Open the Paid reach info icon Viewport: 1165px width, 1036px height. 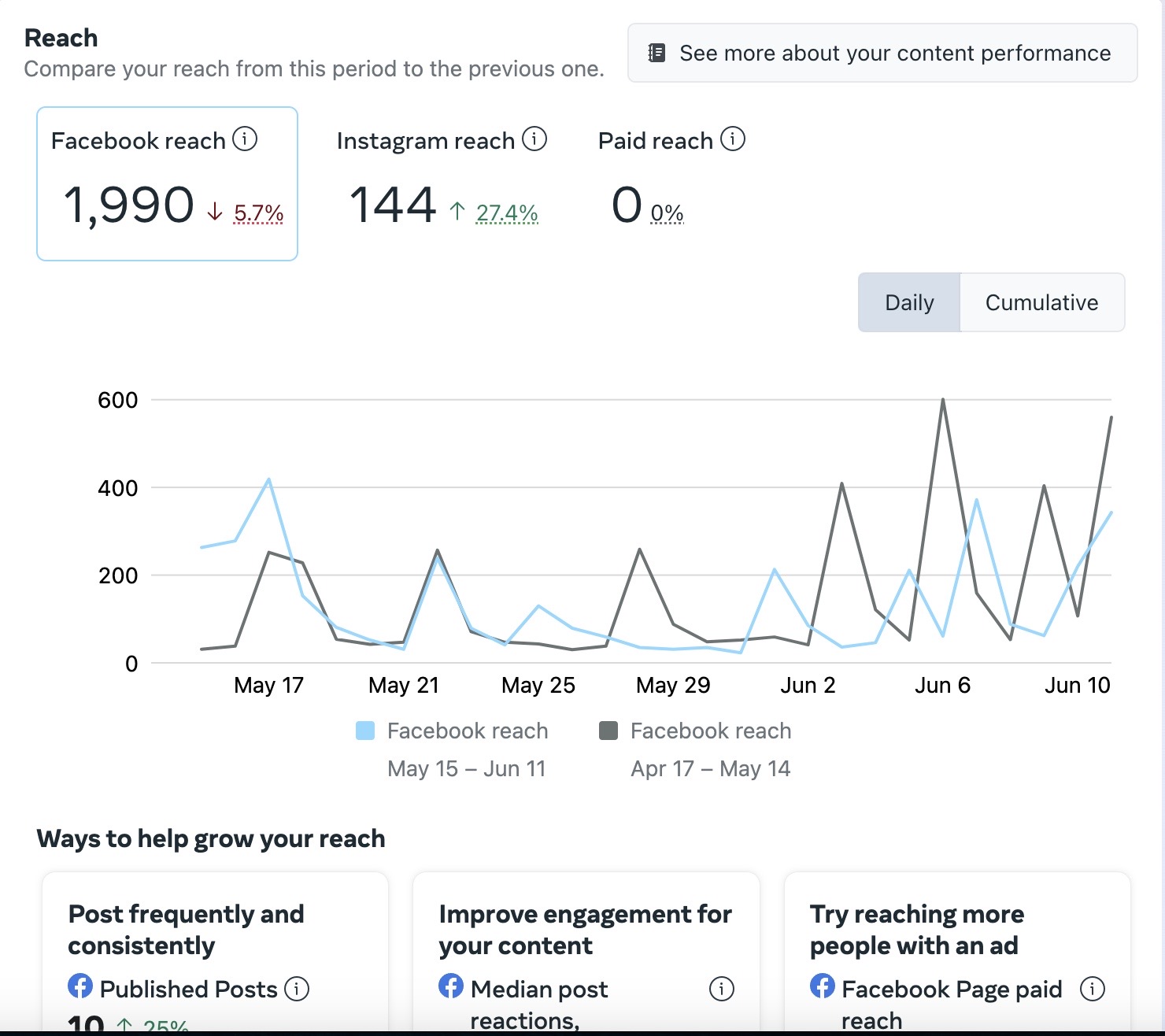tap(733, 139)
